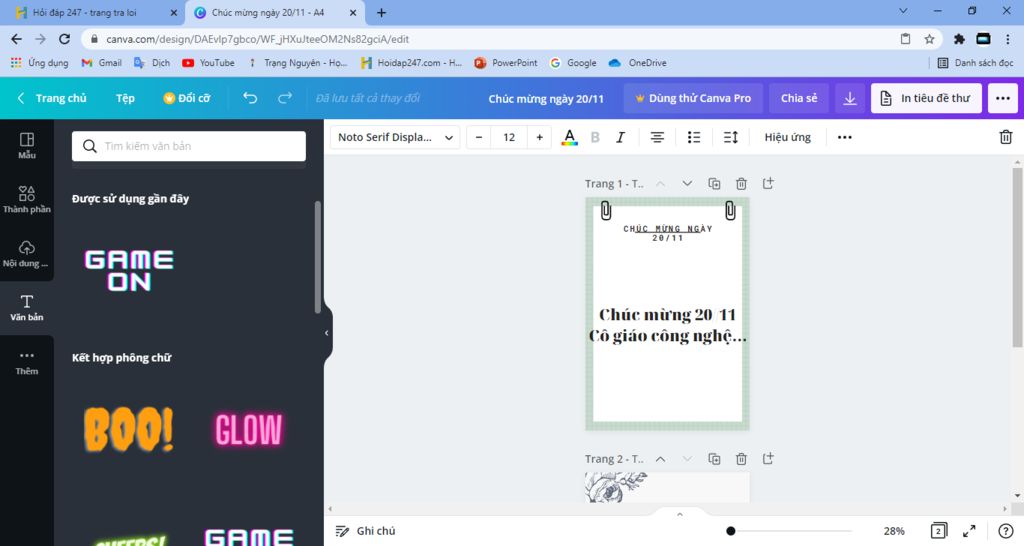Click the redo arrow

pos(285,98)
